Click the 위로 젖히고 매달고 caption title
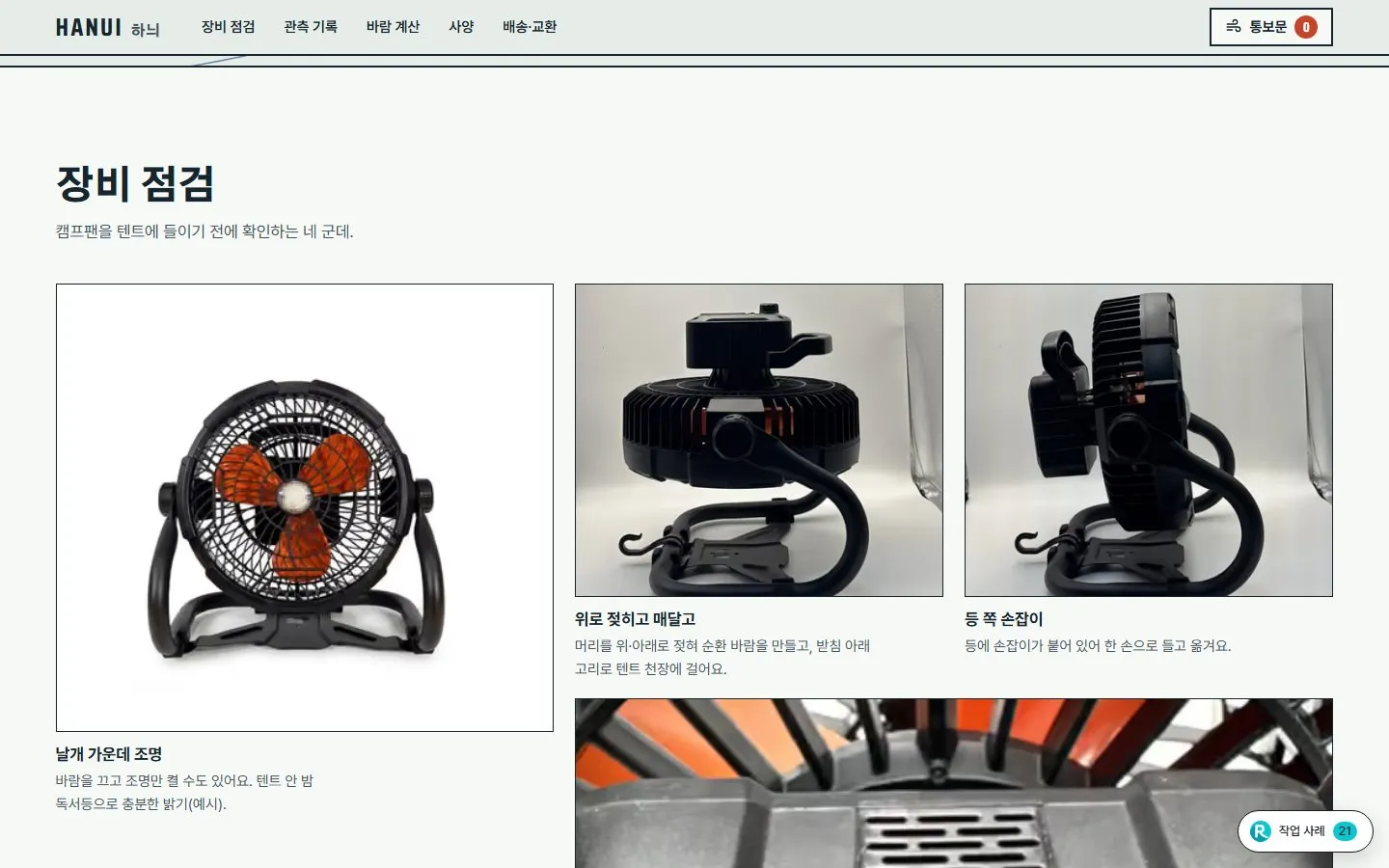1389x868 pixels. (x=635, y=619)
